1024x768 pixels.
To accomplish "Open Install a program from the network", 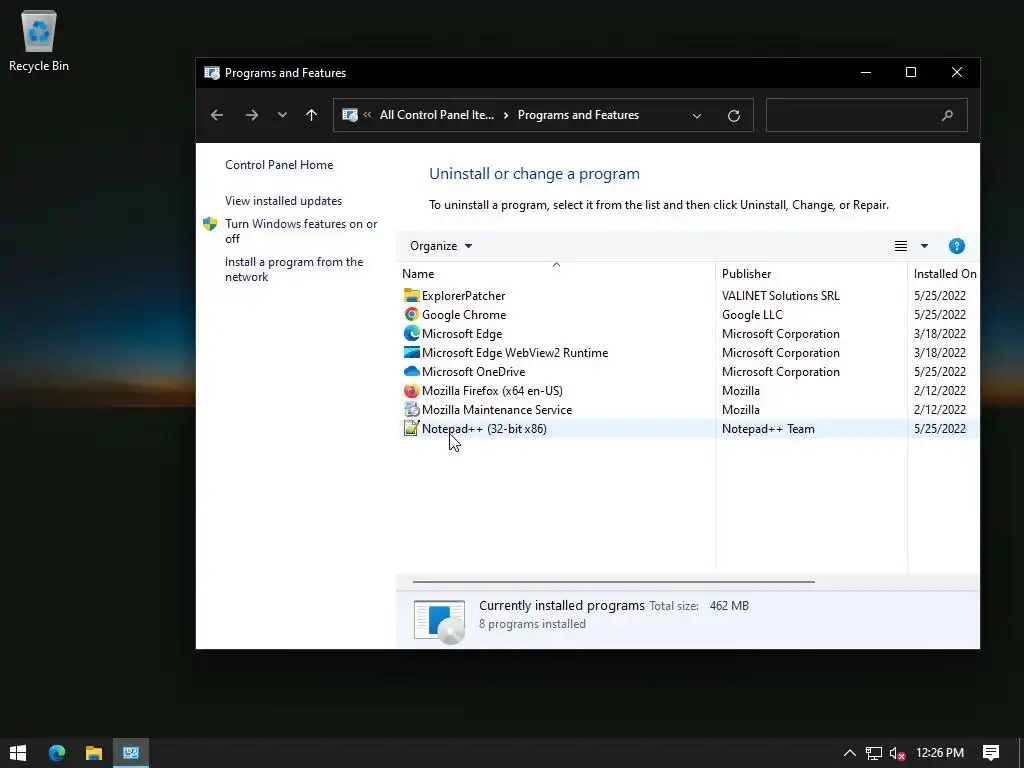I will 294,269.
